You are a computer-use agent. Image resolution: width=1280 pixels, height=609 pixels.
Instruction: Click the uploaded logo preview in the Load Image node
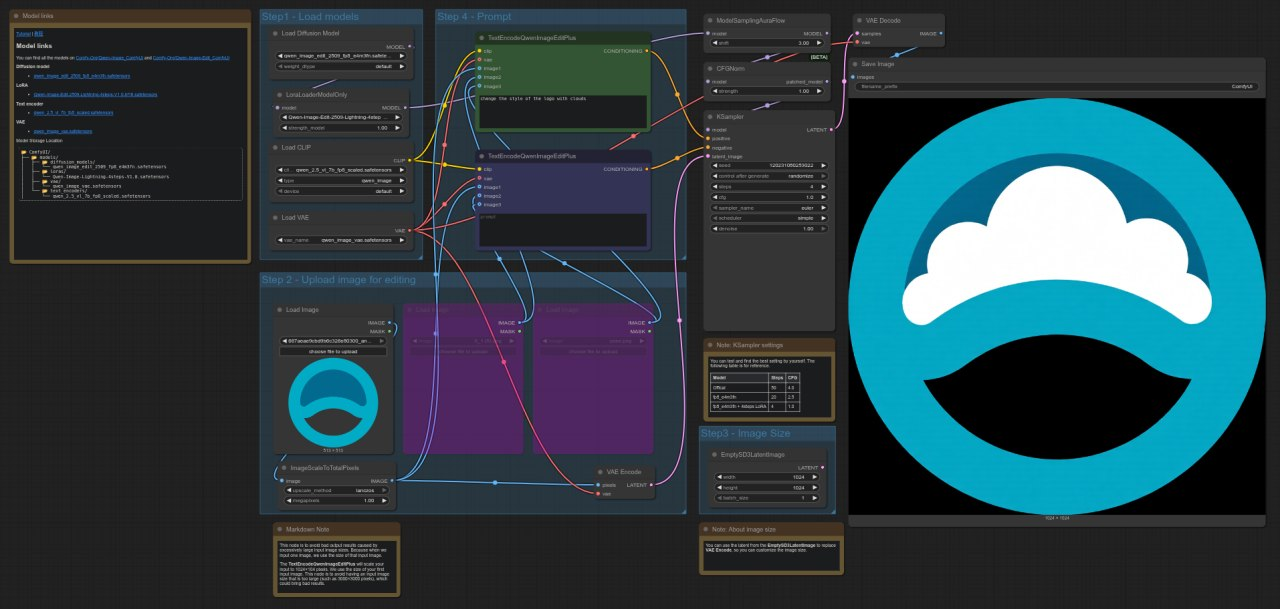click(x=333, y=400)
